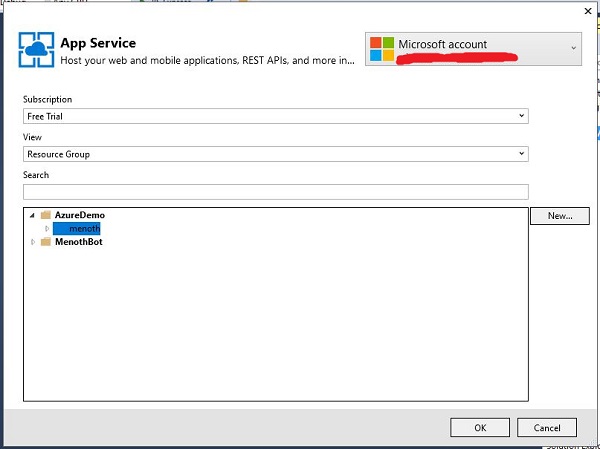The height and width of the screenshot is (449, 600).
Task: Open the Subscription dropdown showing Free Trial
Action: click(275, 116)
